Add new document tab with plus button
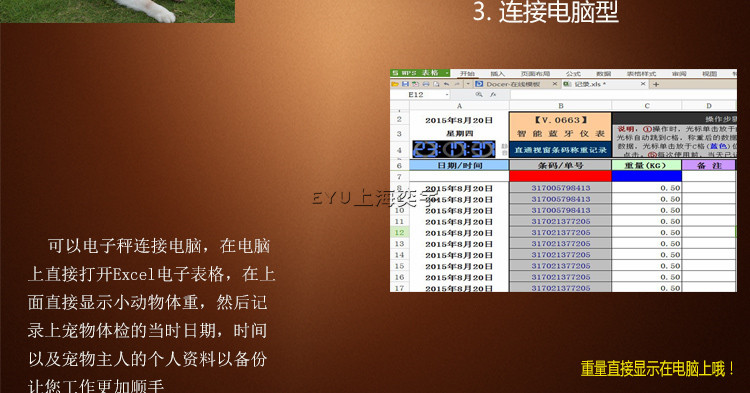 656,84
